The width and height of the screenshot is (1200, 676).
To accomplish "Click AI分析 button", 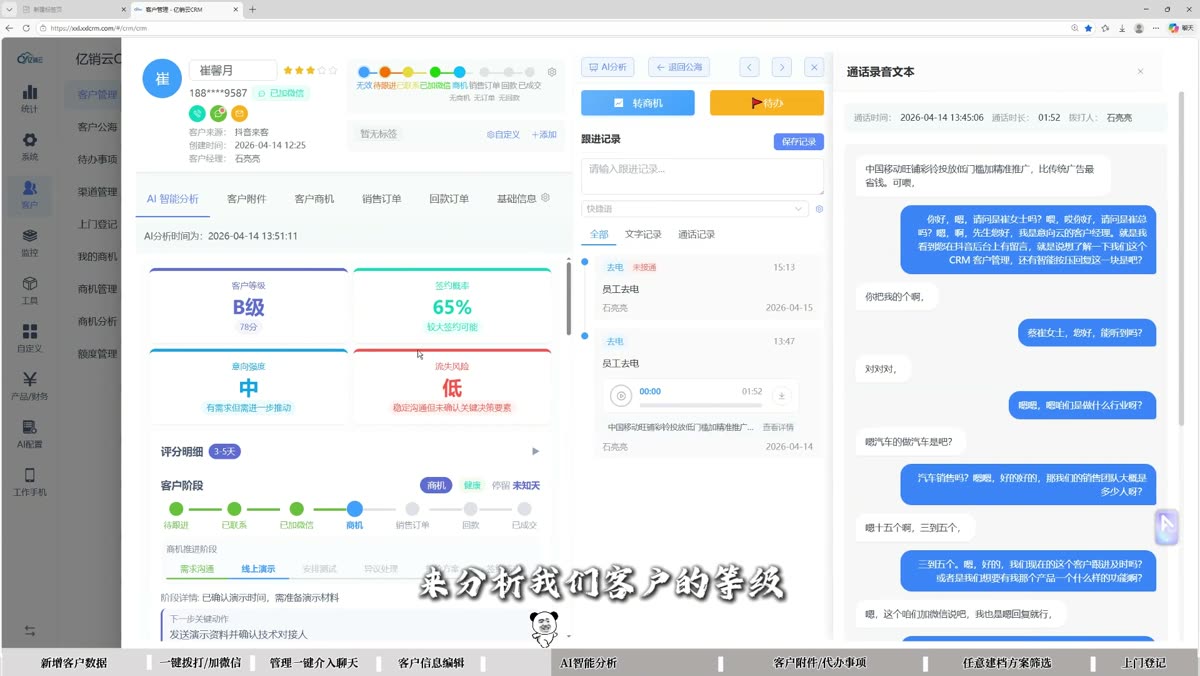I will pos(608,67).
